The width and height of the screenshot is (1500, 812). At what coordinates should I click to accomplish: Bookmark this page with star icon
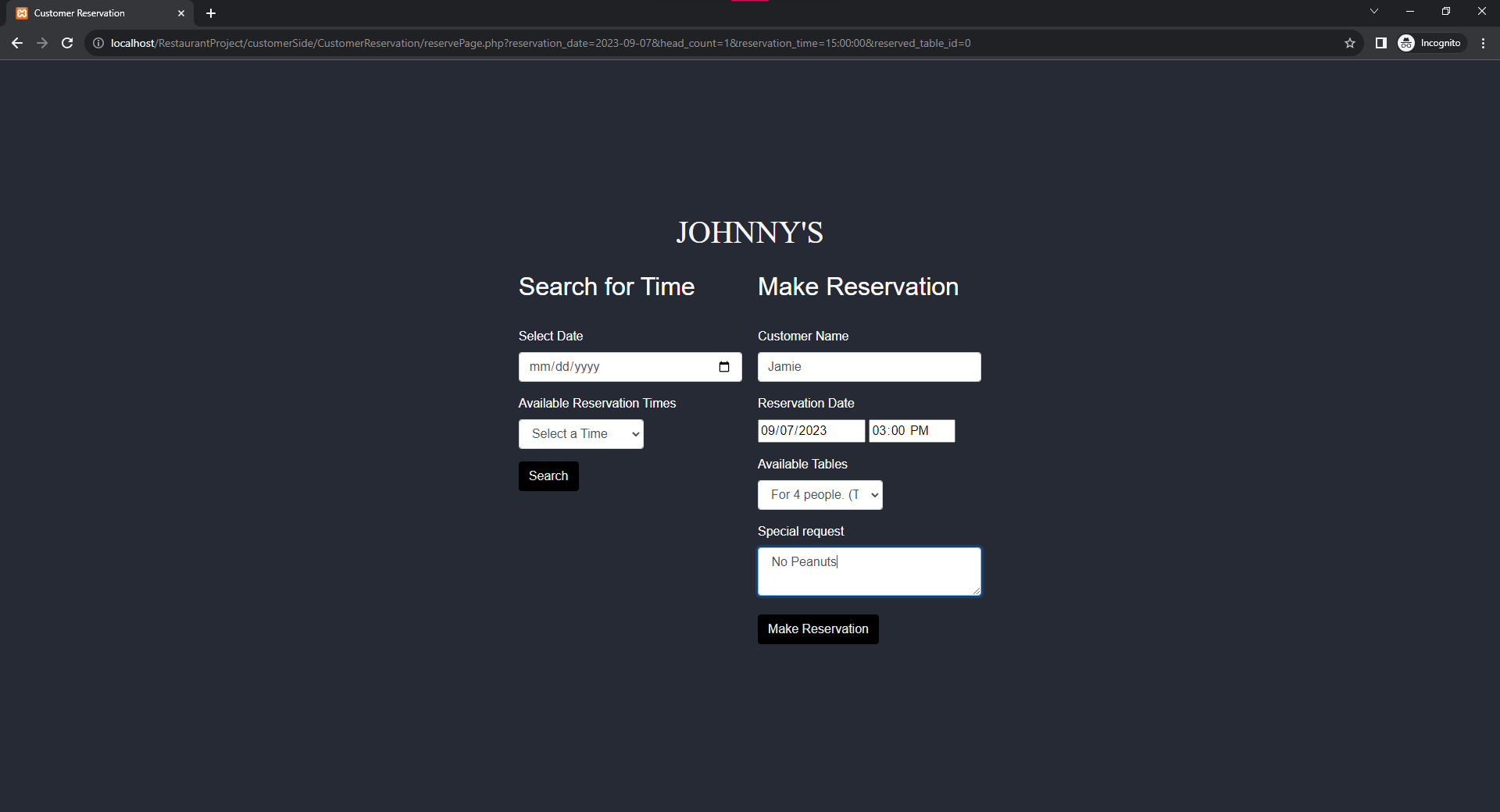(x=1349, y=43)
